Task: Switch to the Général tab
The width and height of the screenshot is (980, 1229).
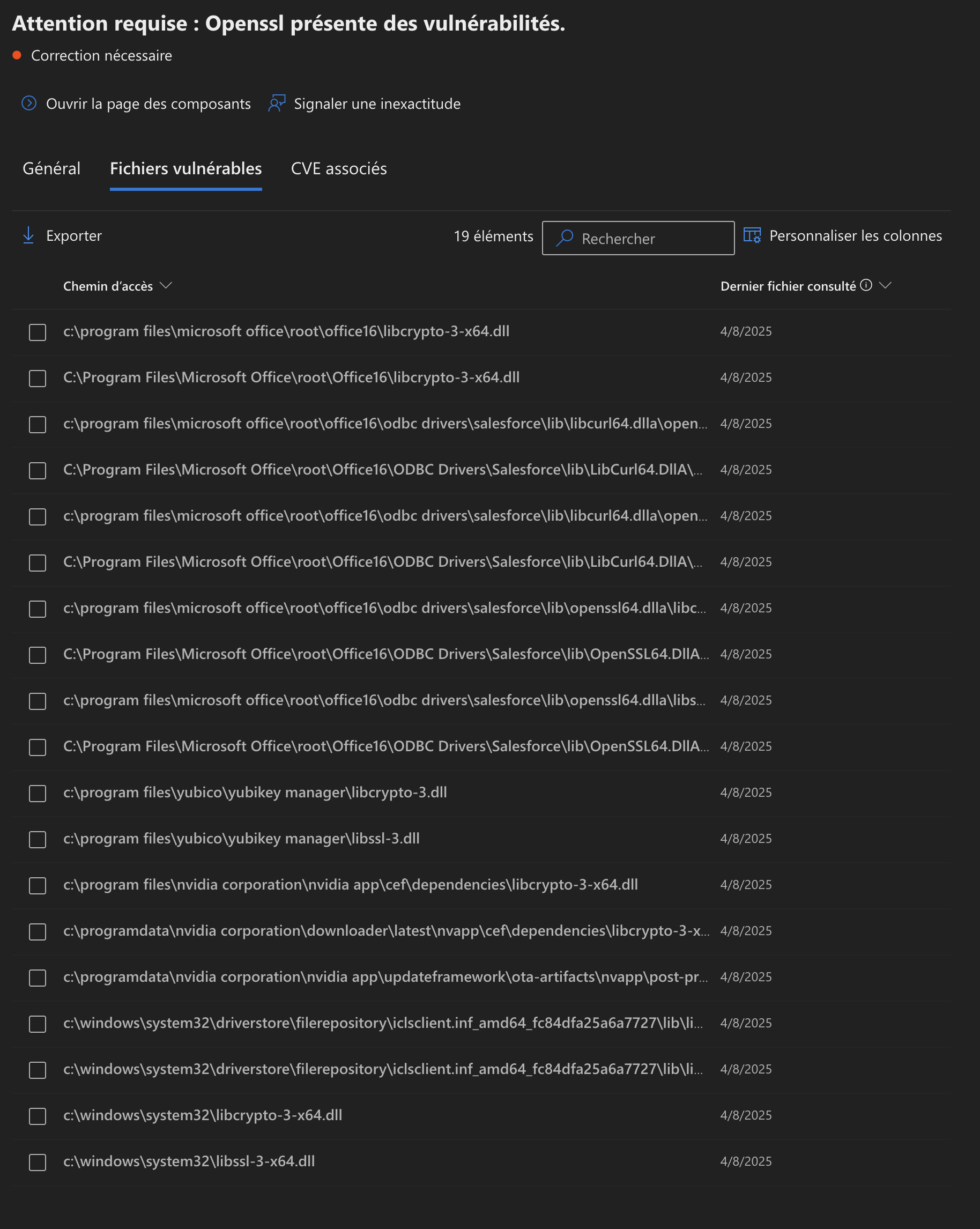Action: click(x=51, y=169)
